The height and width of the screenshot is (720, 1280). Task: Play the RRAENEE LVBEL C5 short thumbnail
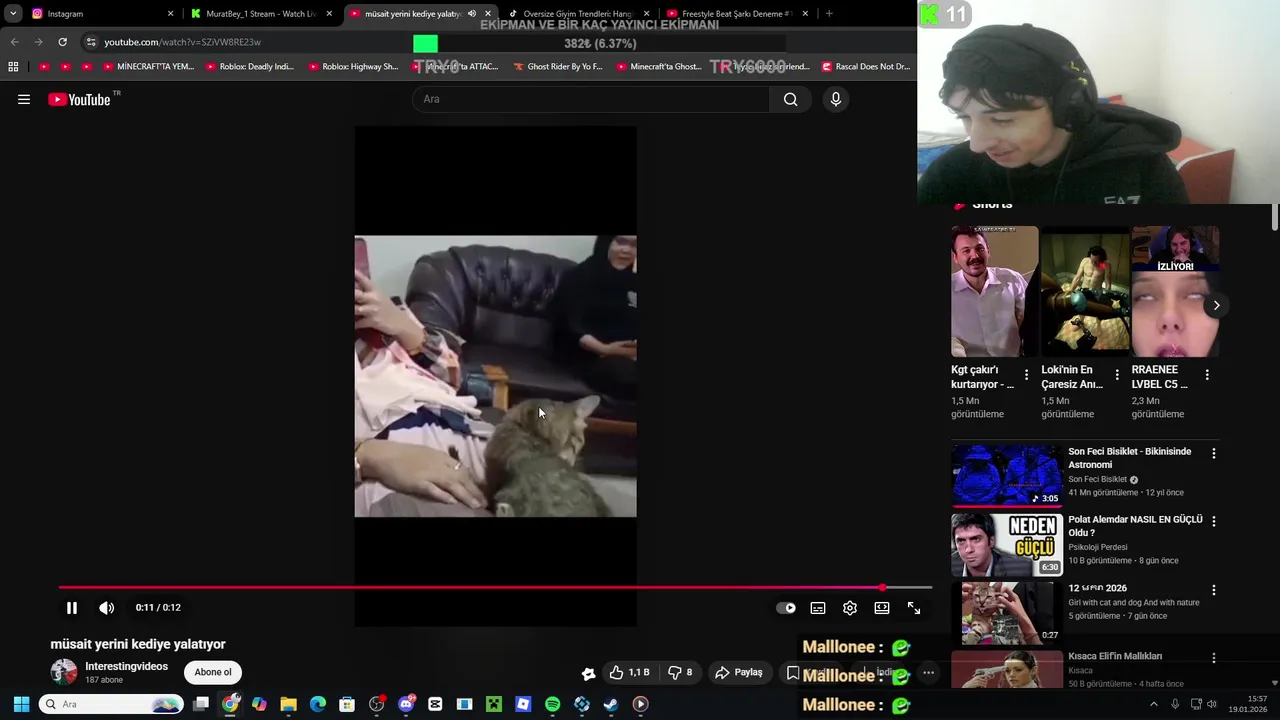coord(1175,291)
